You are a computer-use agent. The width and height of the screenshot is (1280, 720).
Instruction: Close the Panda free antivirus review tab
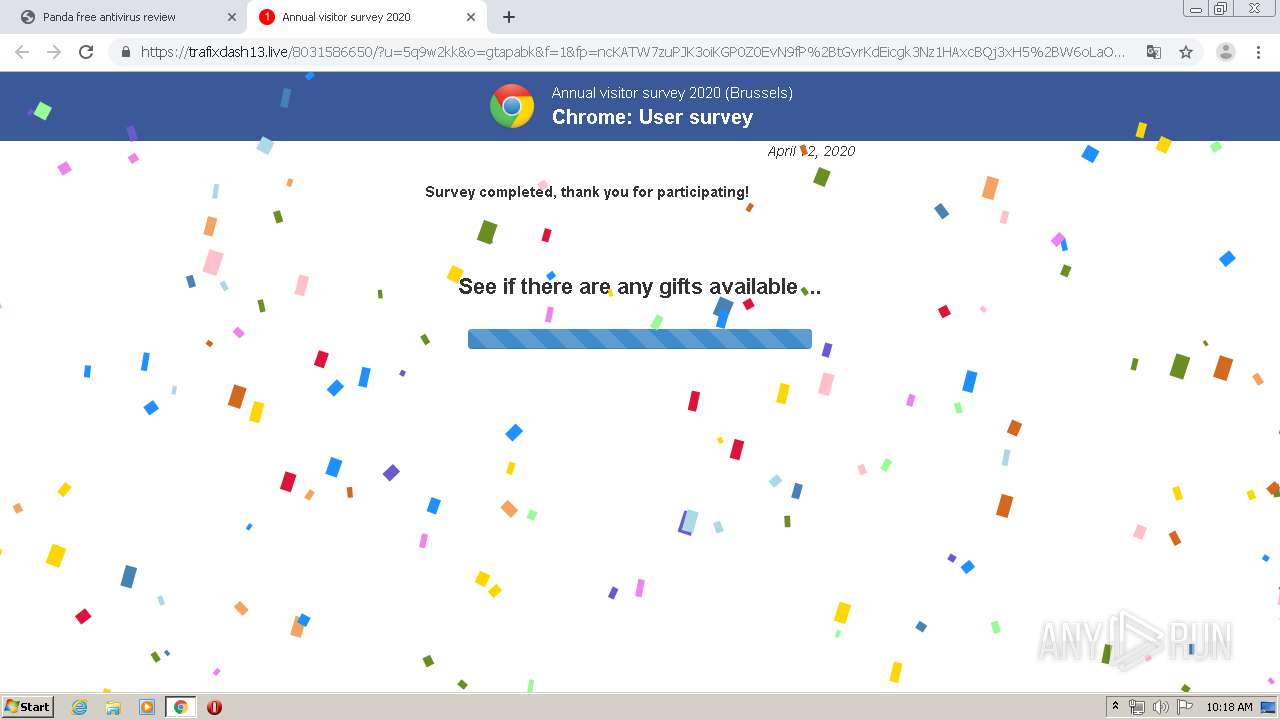232,17
